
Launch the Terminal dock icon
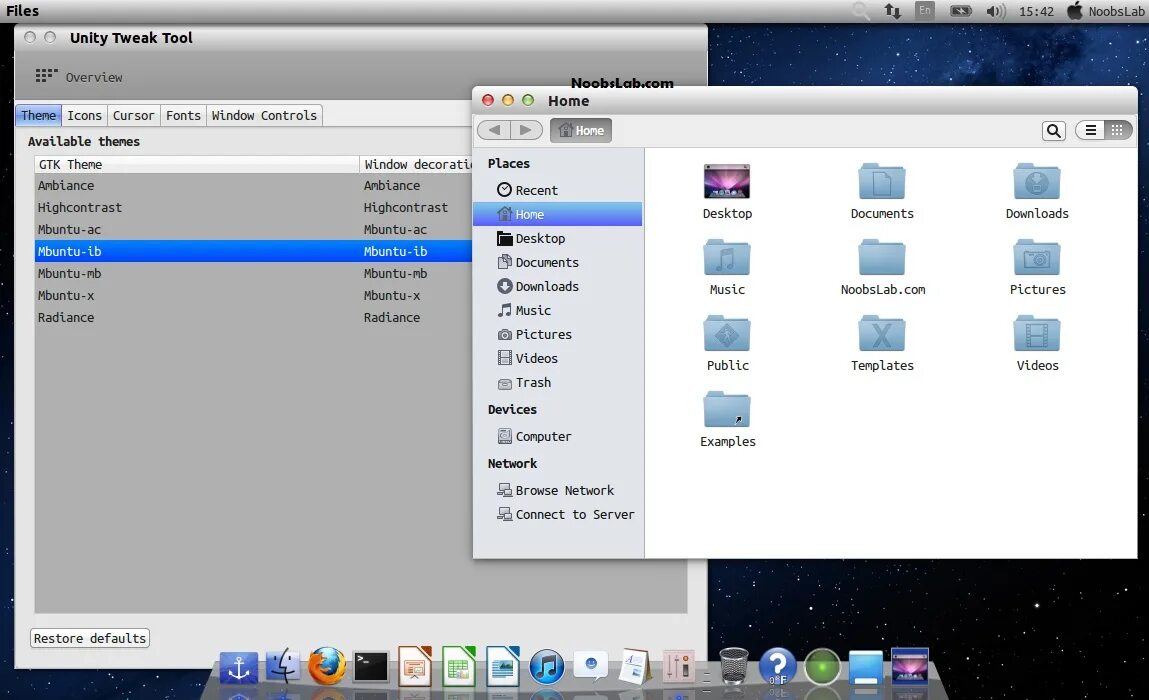click(371, 667)
